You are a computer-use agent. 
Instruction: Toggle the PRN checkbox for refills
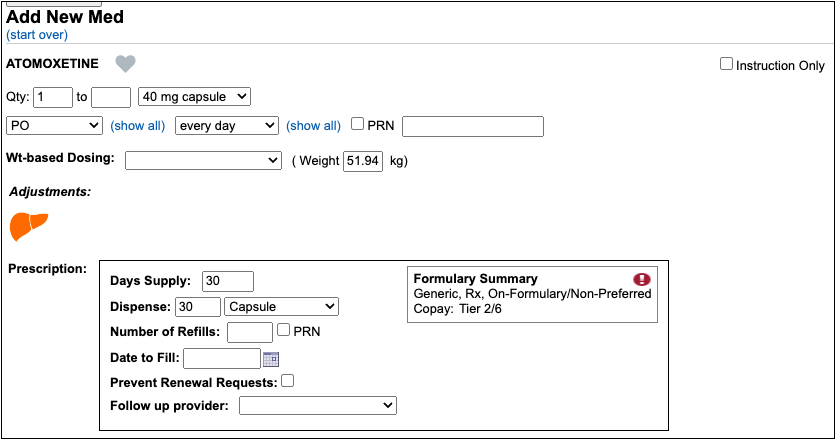[x=284, y=331]
